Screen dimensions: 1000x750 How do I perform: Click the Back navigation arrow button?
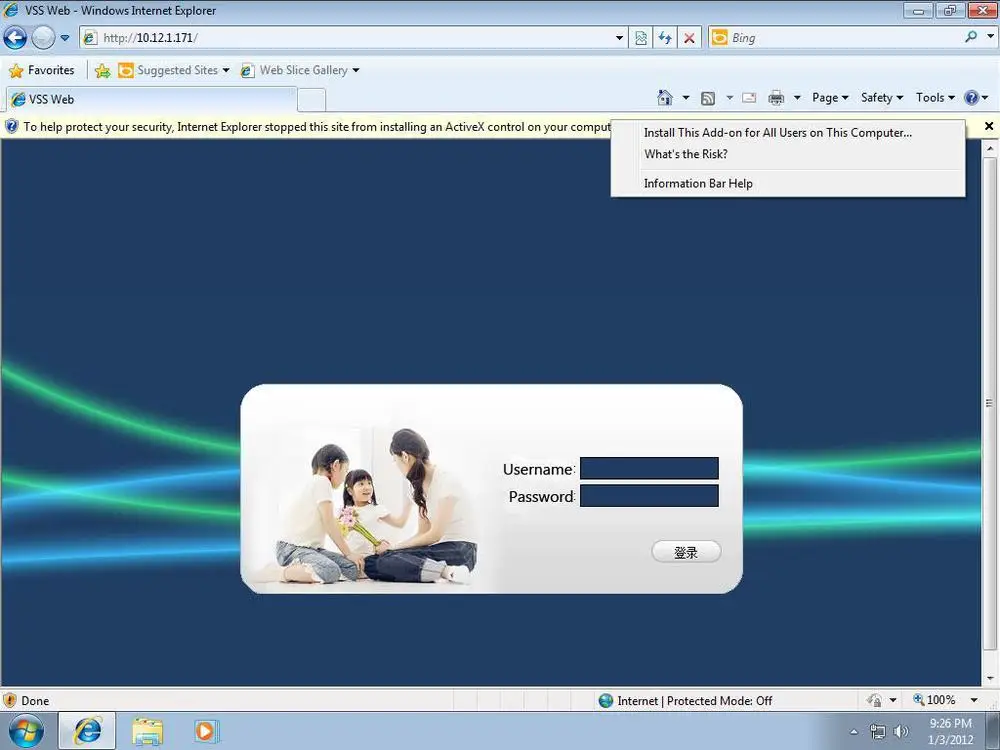pyautogui.click(x=15, y=38)
